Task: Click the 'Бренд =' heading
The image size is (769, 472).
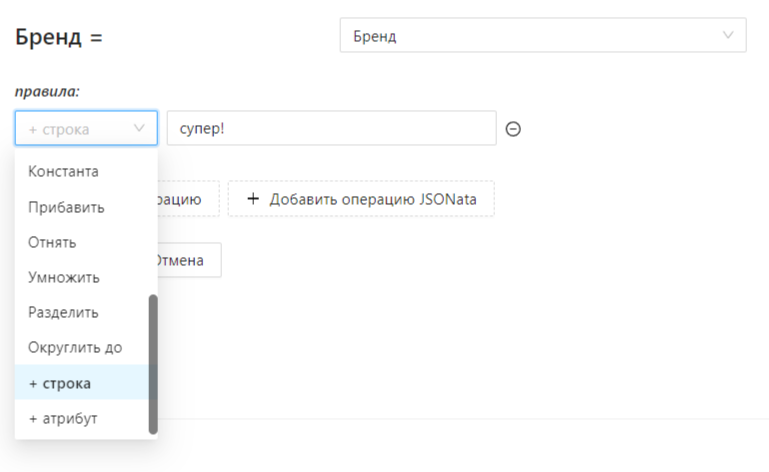Action: tap(59, 37)
